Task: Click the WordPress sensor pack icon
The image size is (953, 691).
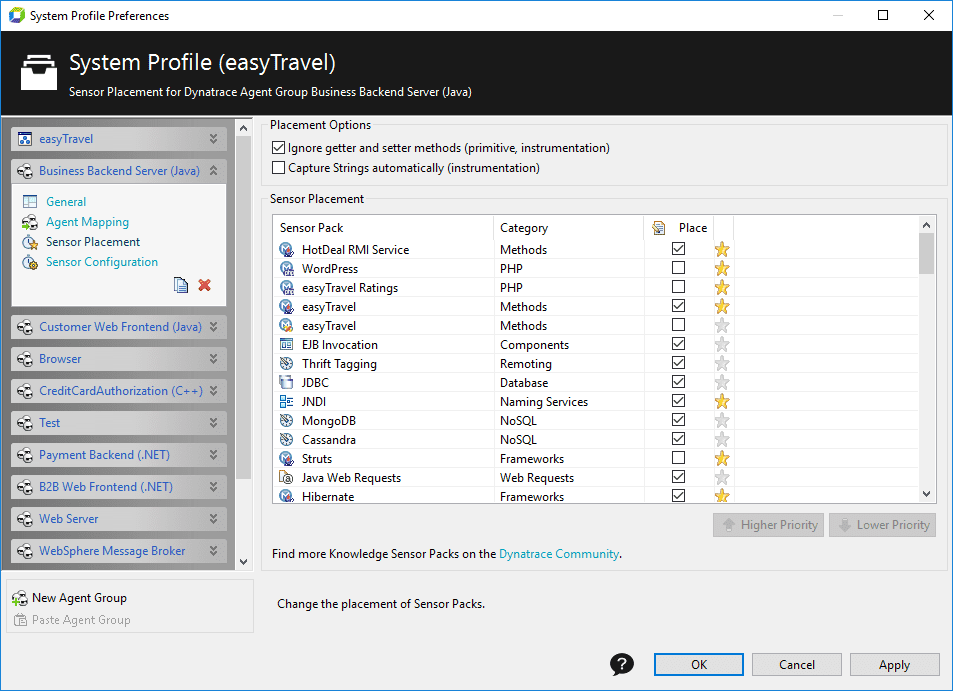Action: 286,268
